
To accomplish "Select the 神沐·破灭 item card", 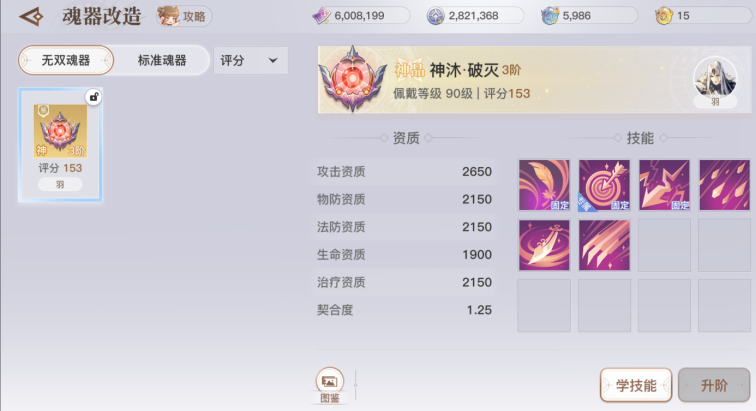I will (60, 145).
